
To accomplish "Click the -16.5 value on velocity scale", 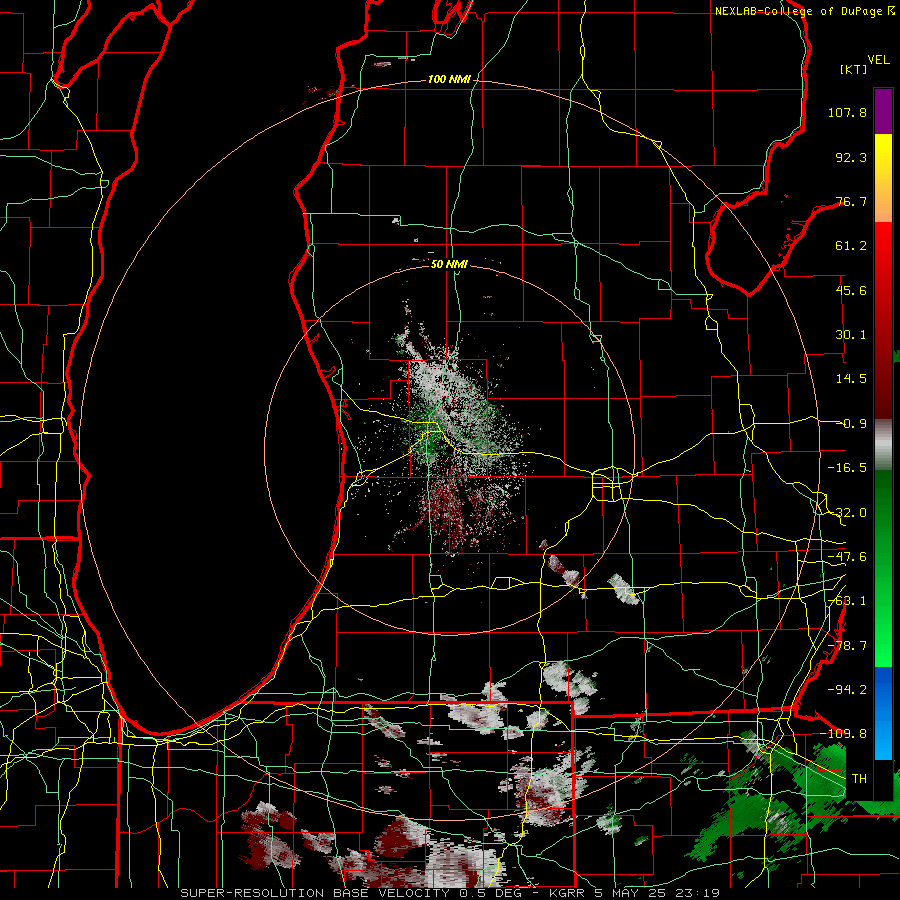I will [x=847, y=468].
